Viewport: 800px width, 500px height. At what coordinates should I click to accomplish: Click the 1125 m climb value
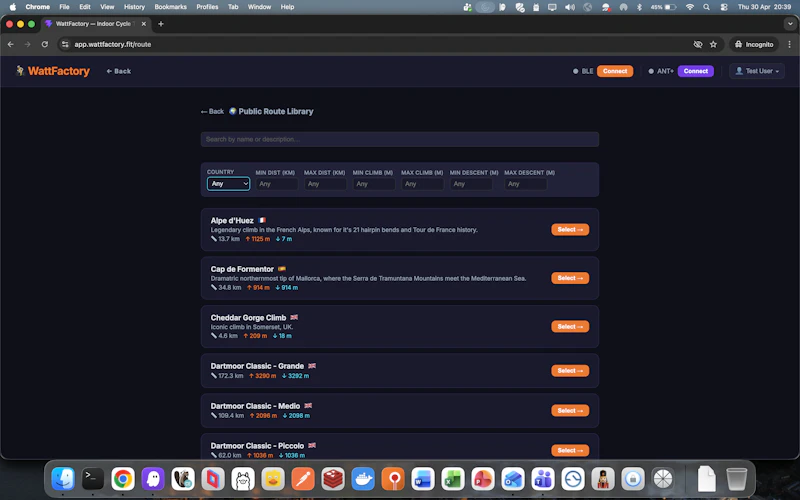coord(258,239)
